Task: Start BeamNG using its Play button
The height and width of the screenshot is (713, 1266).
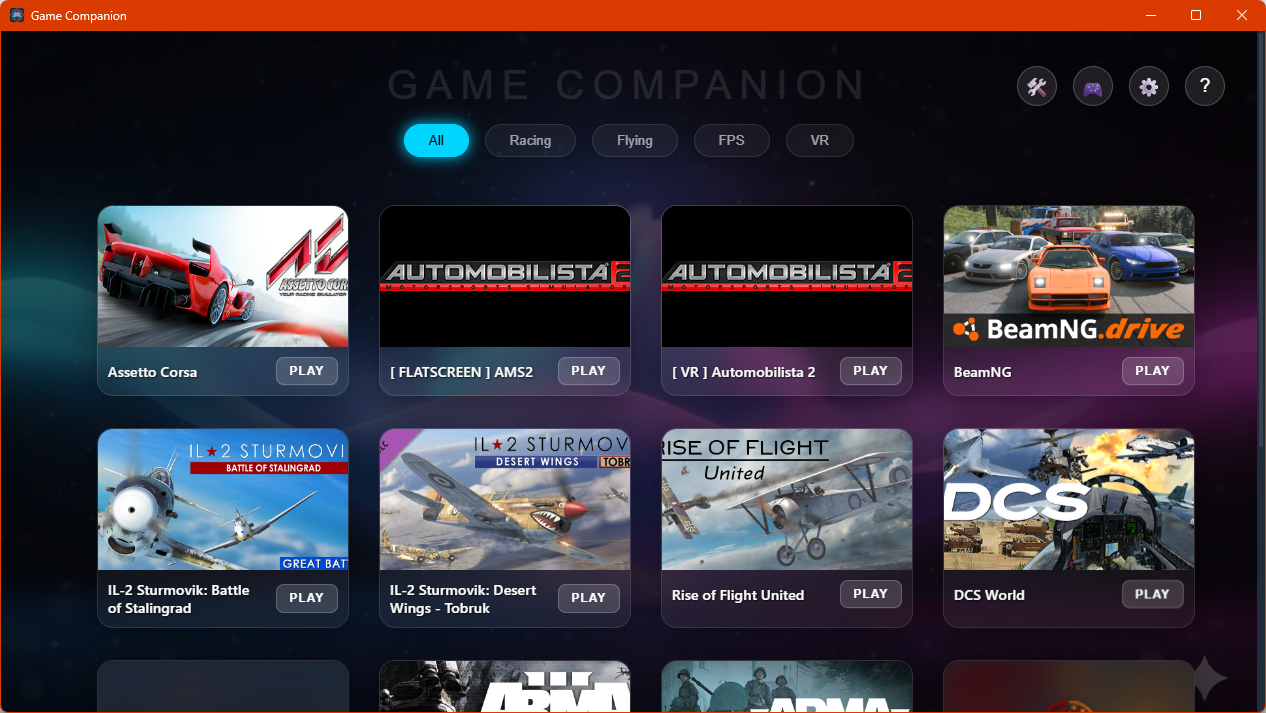Action: [x=1152, y=371]
